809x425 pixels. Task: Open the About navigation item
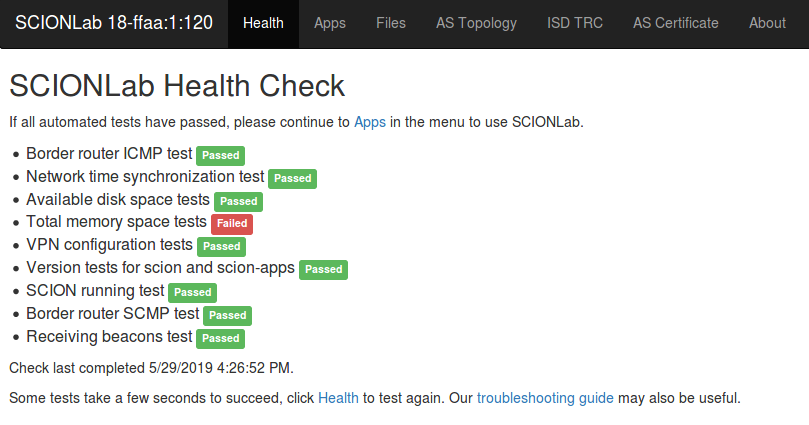pos(767,23)
